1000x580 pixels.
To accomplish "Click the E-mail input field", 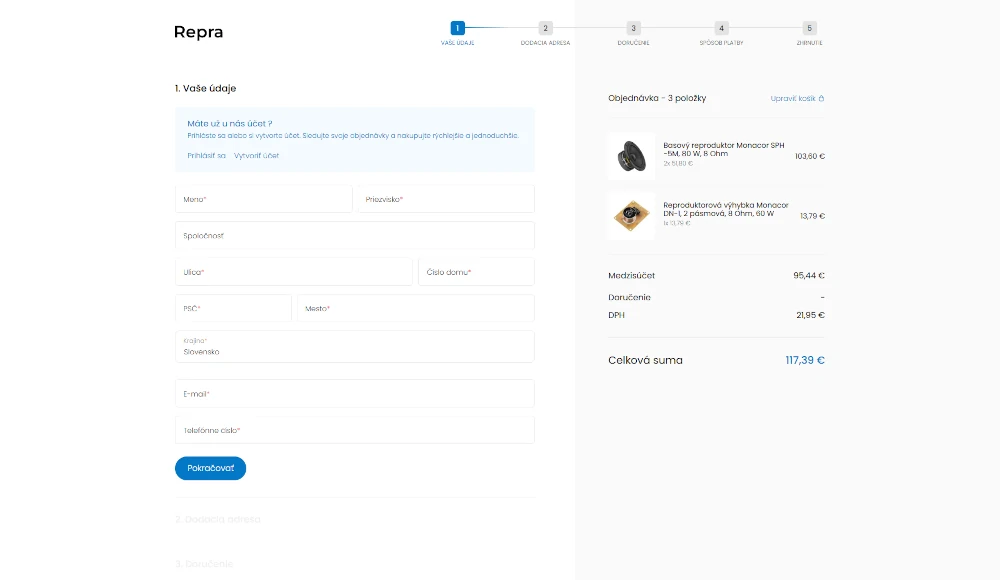I will coord(355,393).
